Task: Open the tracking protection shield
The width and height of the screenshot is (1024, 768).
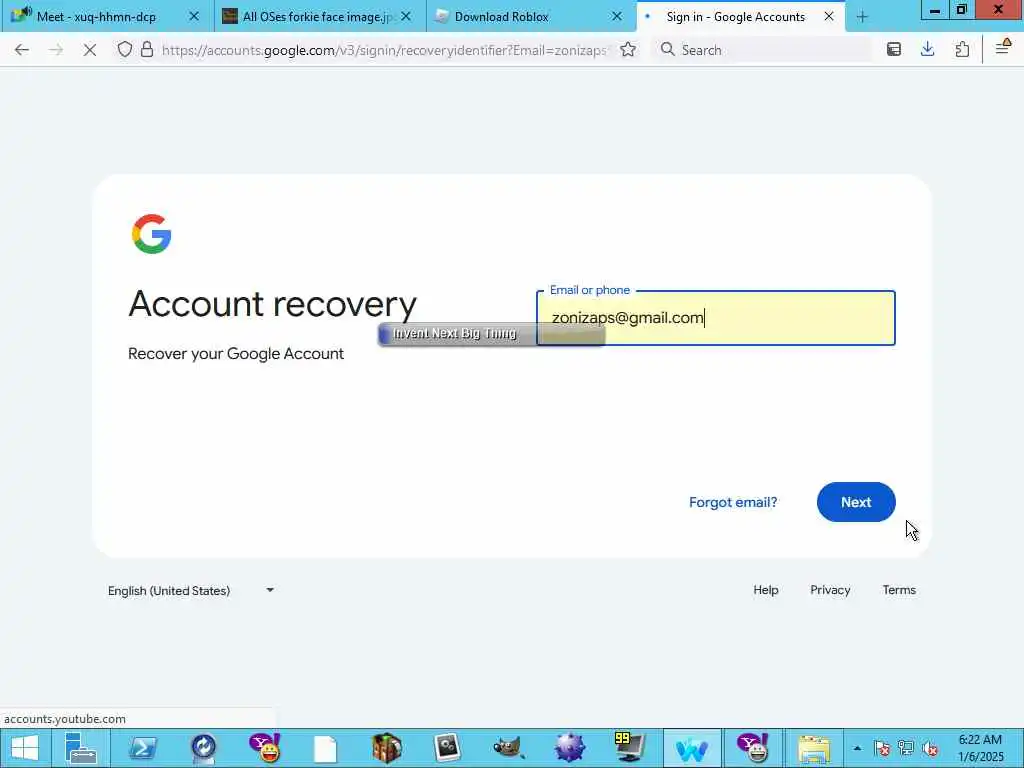Action: [x=125, y=50]
